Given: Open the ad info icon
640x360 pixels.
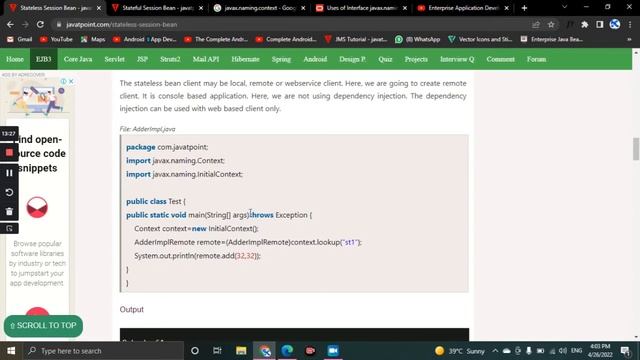Looking at the screenshot, I should coord(64,81).
